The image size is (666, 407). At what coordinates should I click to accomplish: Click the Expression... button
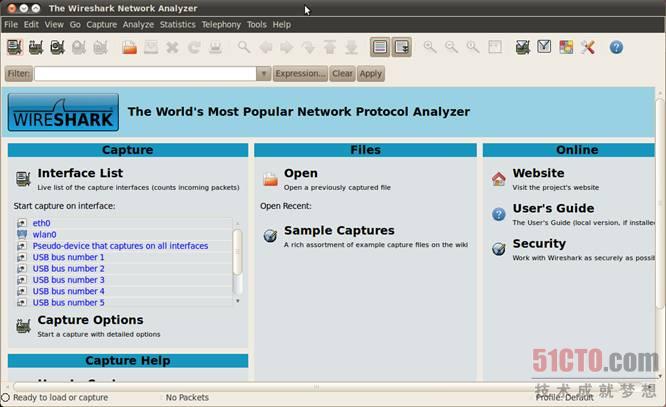coord(300,73)
